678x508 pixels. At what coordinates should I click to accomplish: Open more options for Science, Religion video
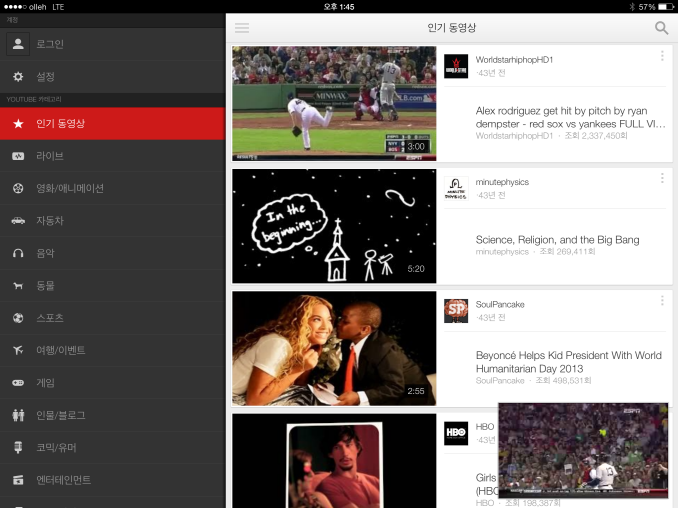coord(662,178)
